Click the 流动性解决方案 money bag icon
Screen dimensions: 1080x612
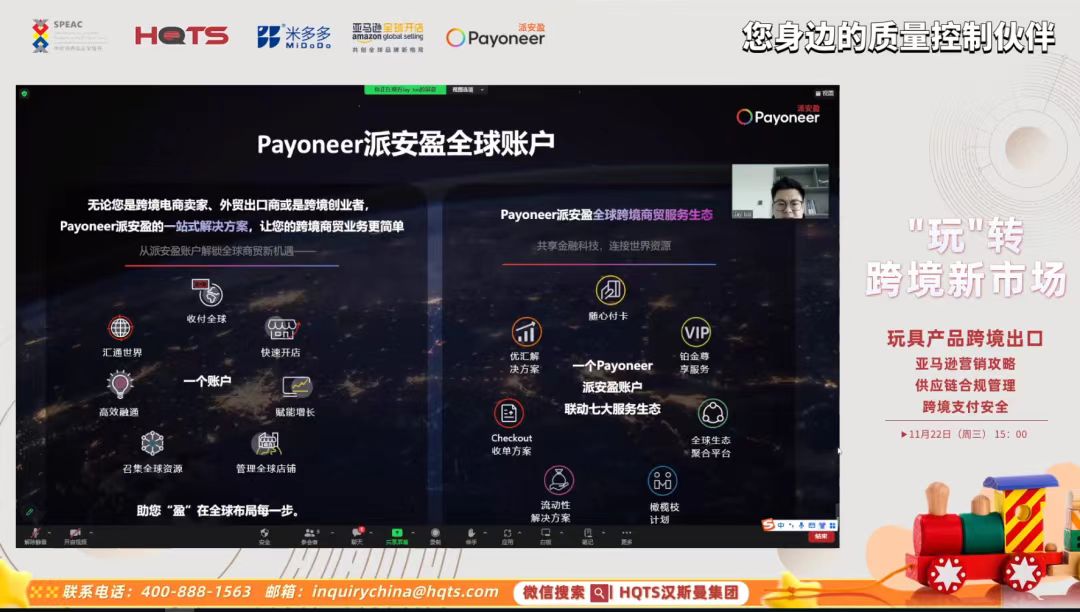(559, 480)
